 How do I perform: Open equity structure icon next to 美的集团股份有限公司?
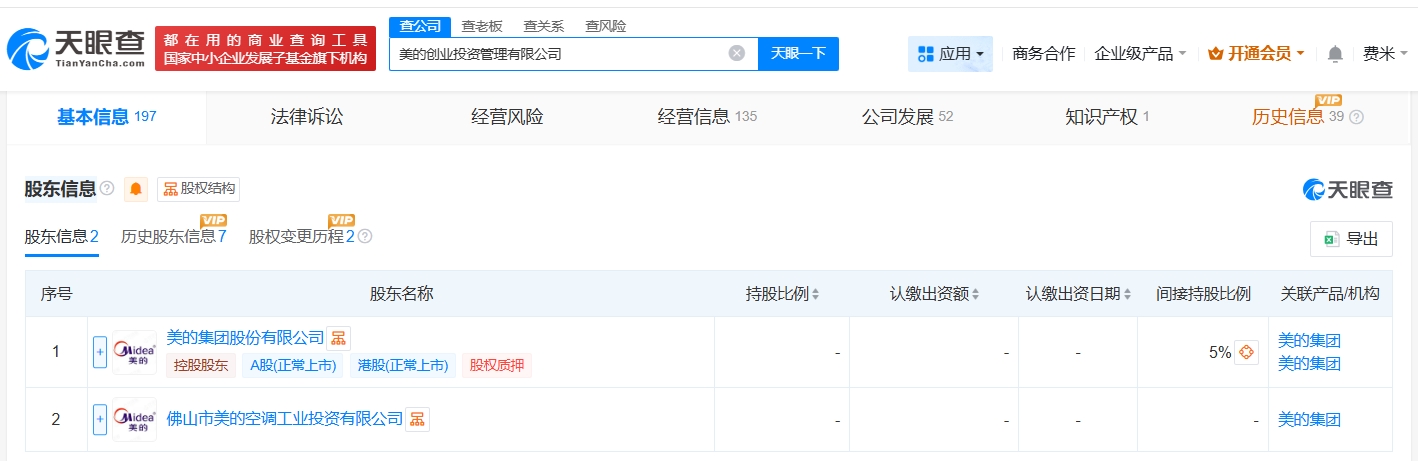(x=339, y=338)
